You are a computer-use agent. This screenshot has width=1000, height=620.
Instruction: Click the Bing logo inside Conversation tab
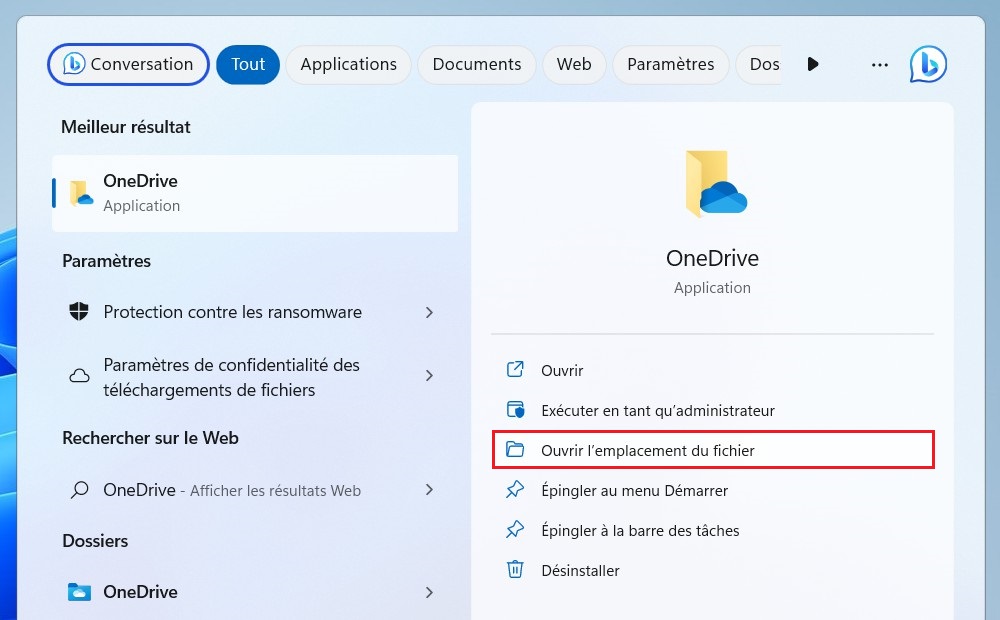coord(74,64)
